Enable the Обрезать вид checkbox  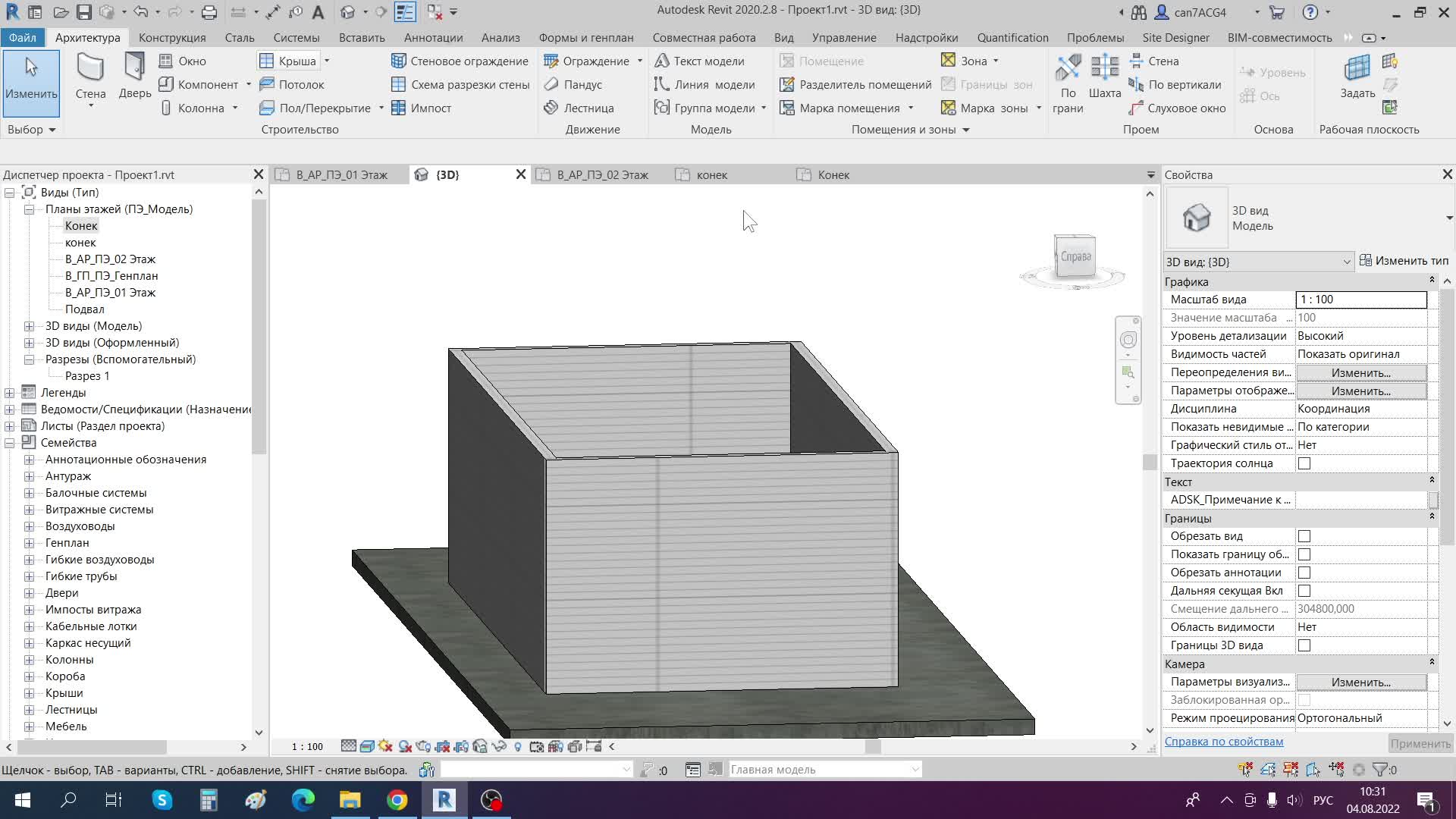(x=1304, y=536)
